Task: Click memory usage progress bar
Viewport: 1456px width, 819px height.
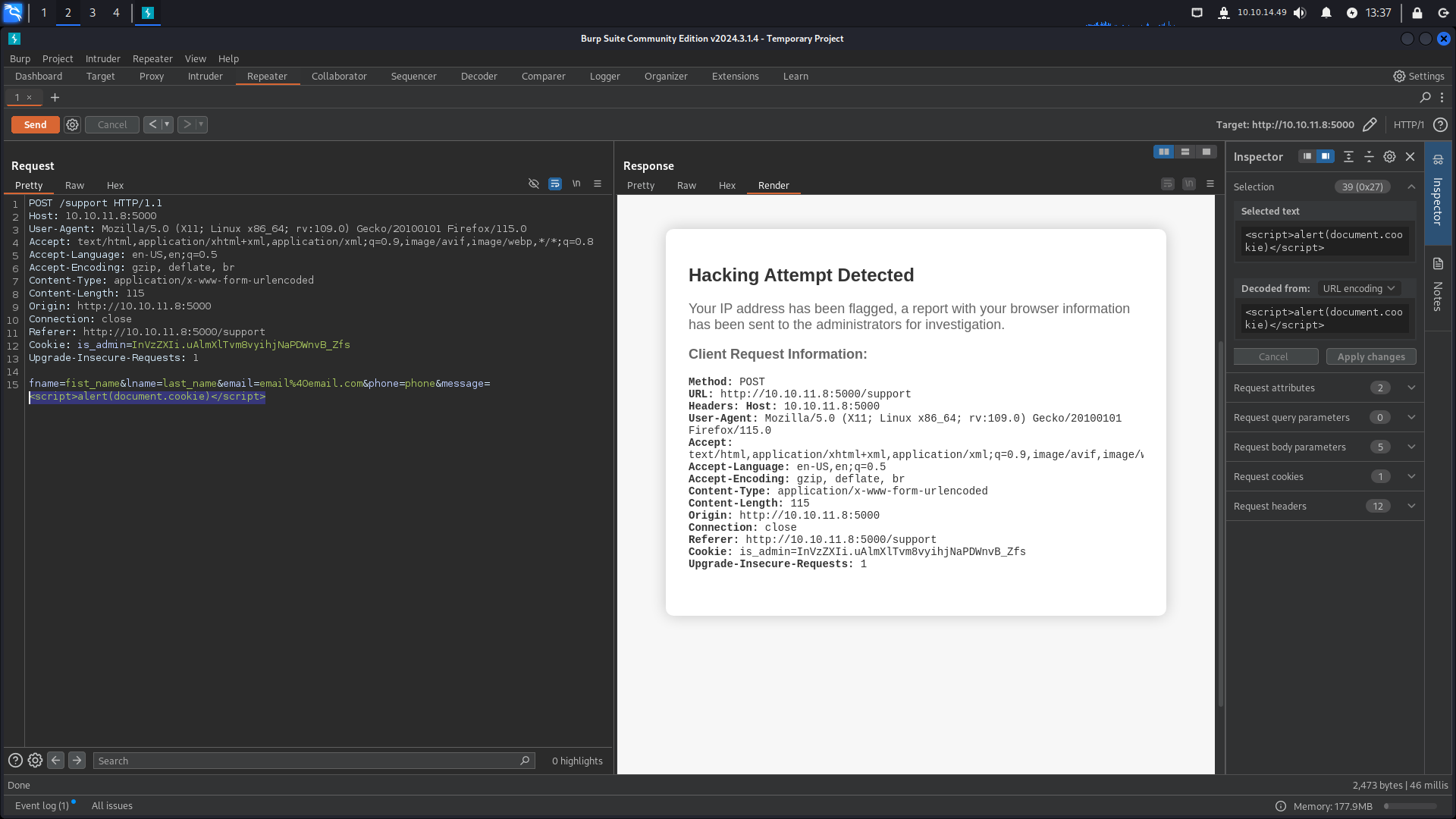Action: click(x=1410, y=806)
